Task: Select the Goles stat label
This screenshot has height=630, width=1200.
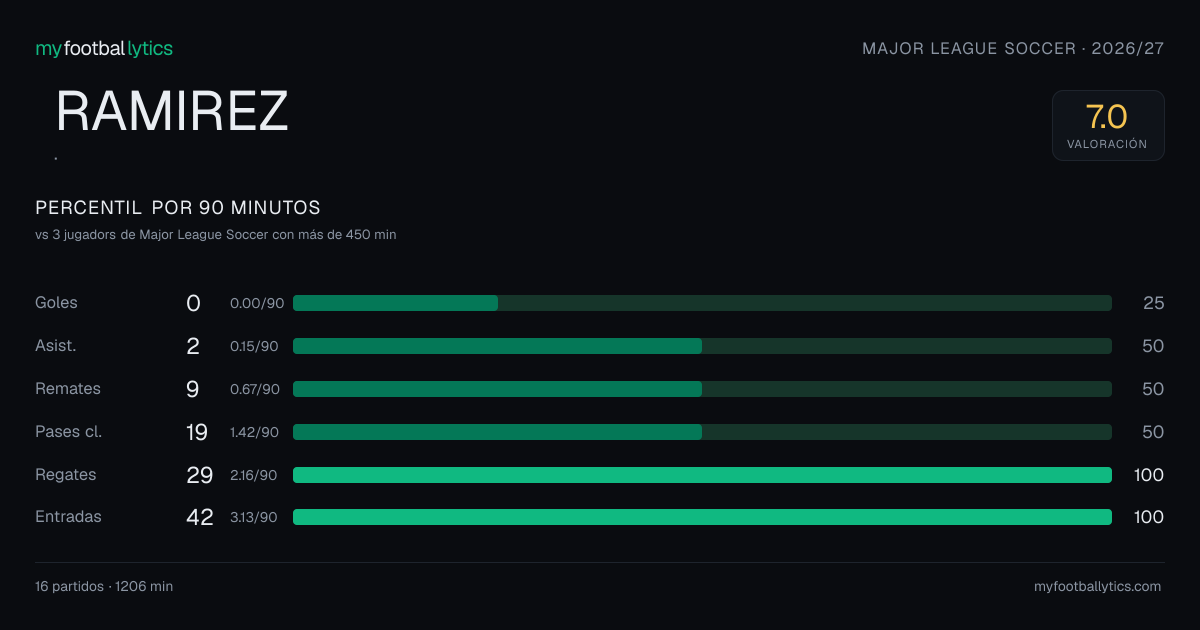Action: click(56, 303)
